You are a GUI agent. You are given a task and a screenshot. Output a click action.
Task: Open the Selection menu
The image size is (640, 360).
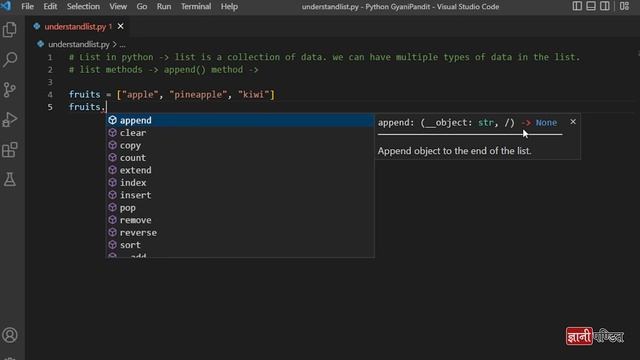83,7
